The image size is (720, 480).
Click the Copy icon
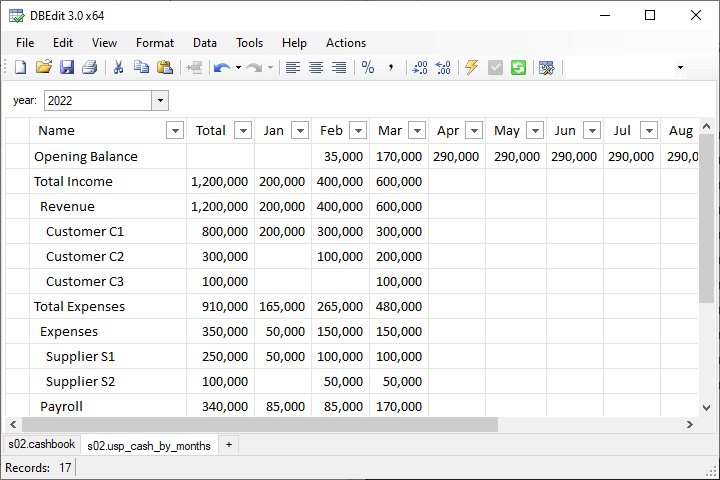point(141,68)
